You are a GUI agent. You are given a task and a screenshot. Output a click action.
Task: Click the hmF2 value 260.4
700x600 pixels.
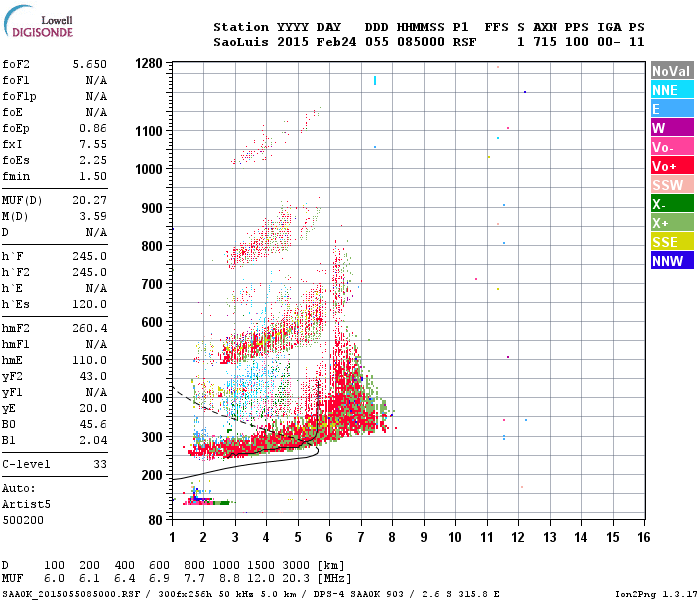coord(90,329)
